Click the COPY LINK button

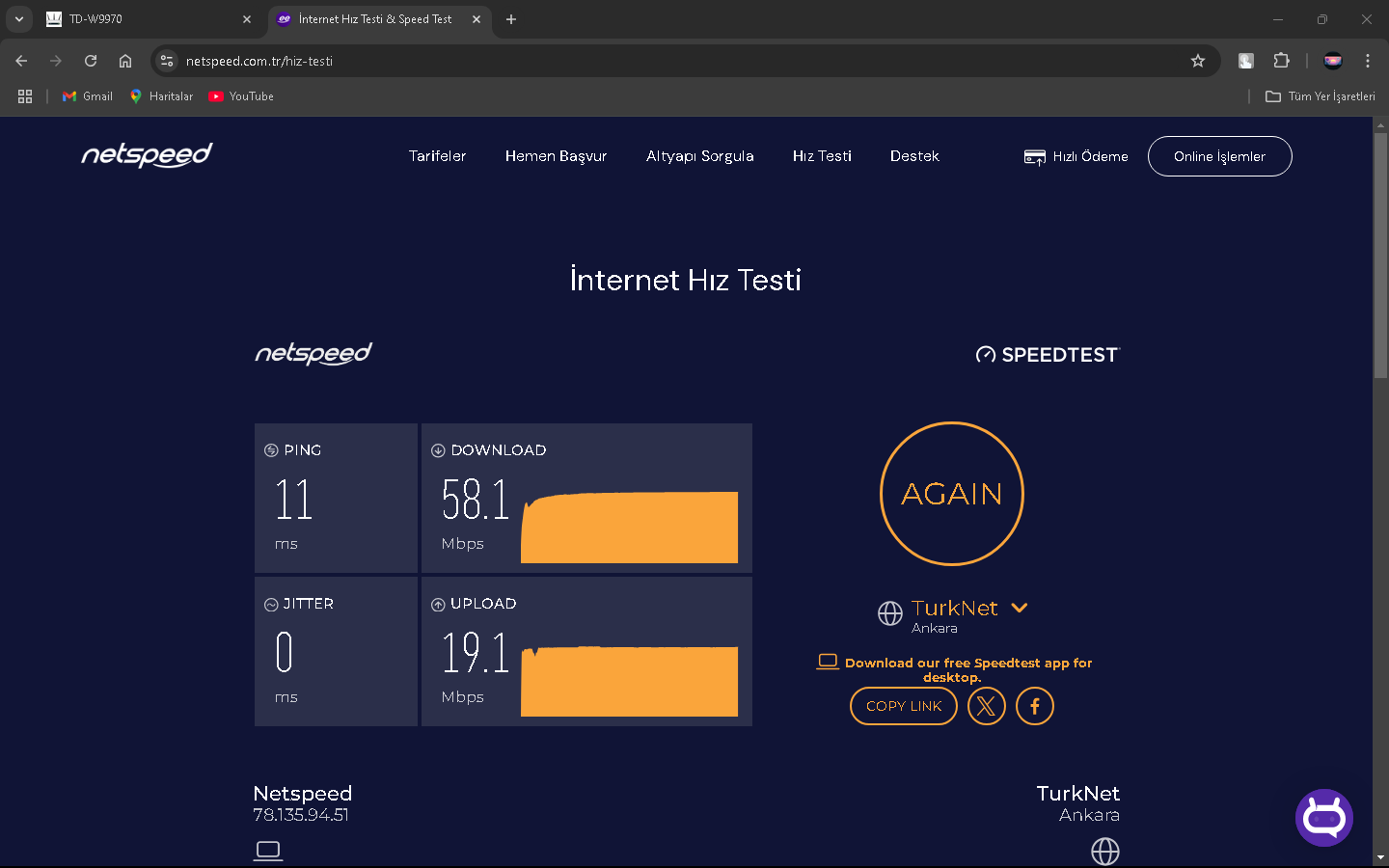[904, 706]
